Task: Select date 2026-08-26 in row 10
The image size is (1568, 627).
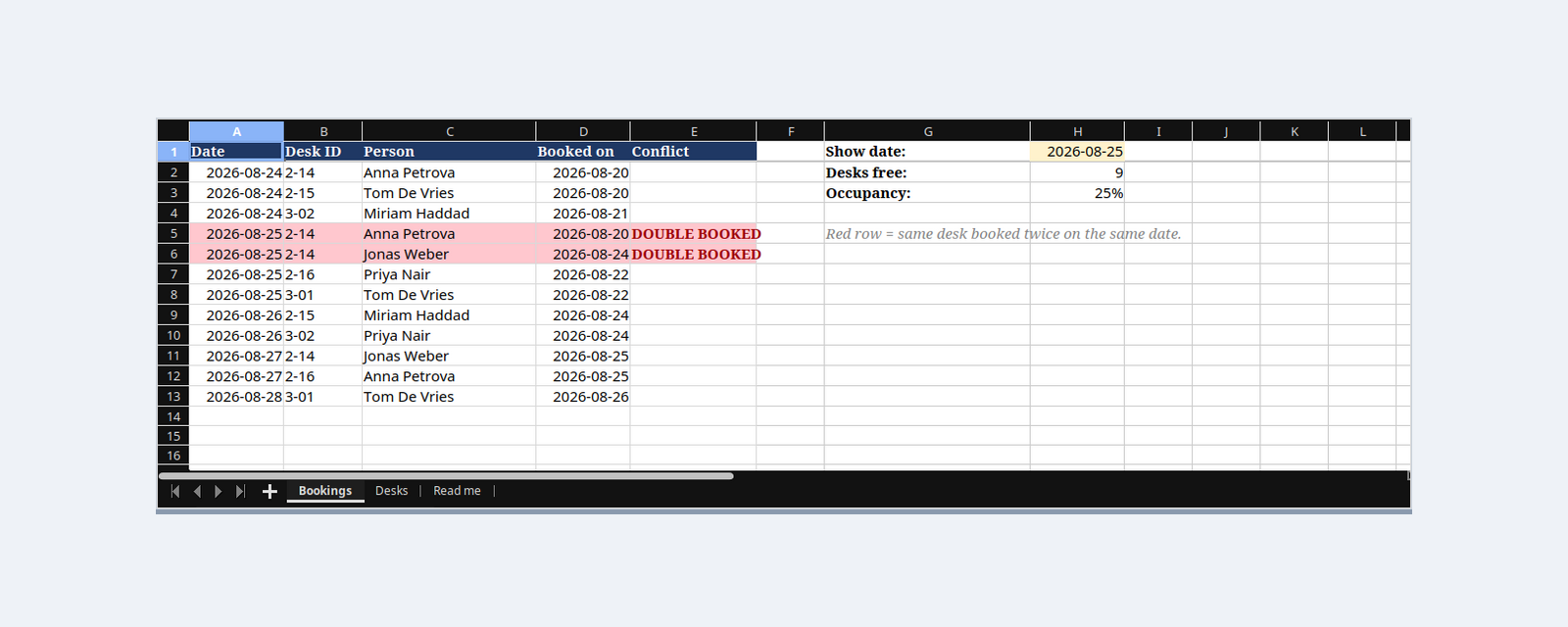Action: [x=236, y=335]
